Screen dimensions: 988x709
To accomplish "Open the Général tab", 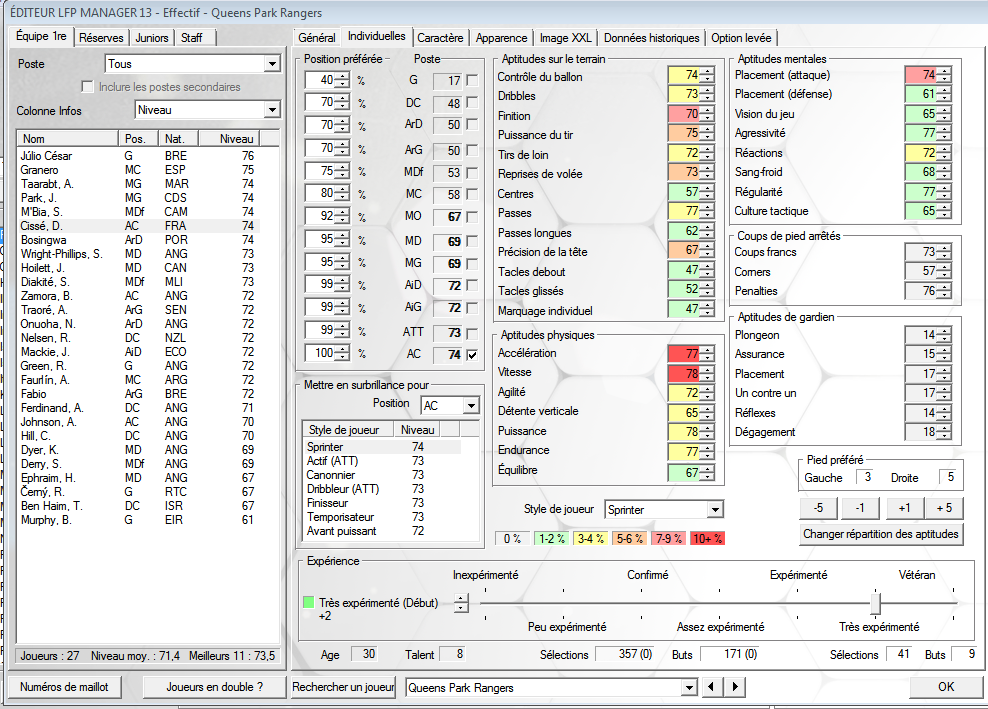I will click(x=317, y=38).
